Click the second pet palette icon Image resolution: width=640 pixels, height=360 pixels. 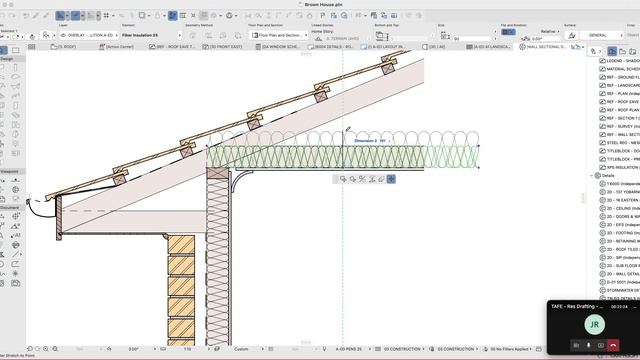(x=353, y=179)
